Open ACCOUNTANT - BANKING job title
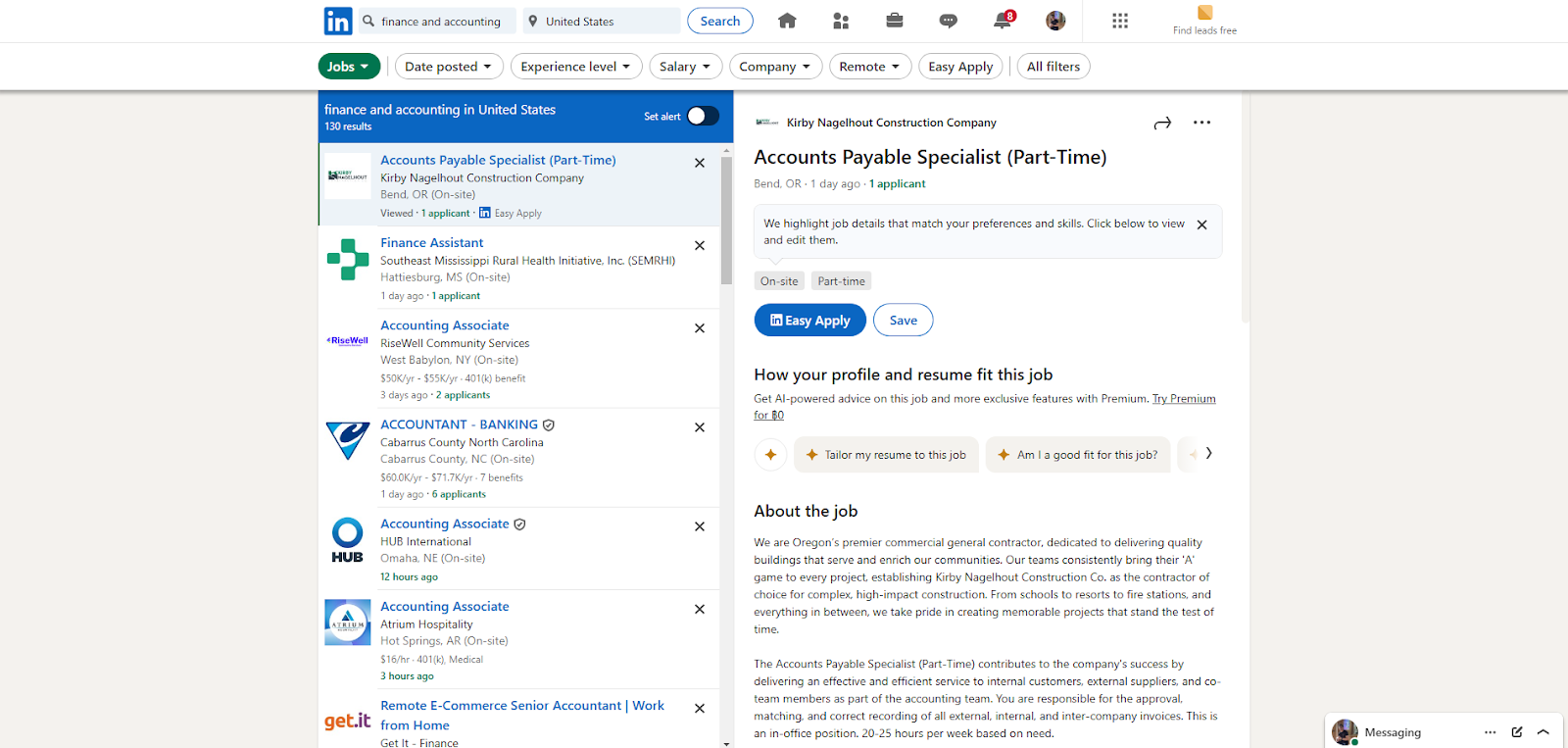The image size is (1568, 748). coord(459,424)
